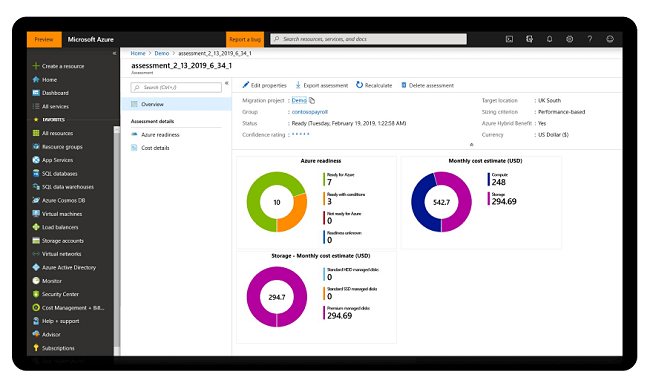Click All resources grid icon

pos(36,133)
